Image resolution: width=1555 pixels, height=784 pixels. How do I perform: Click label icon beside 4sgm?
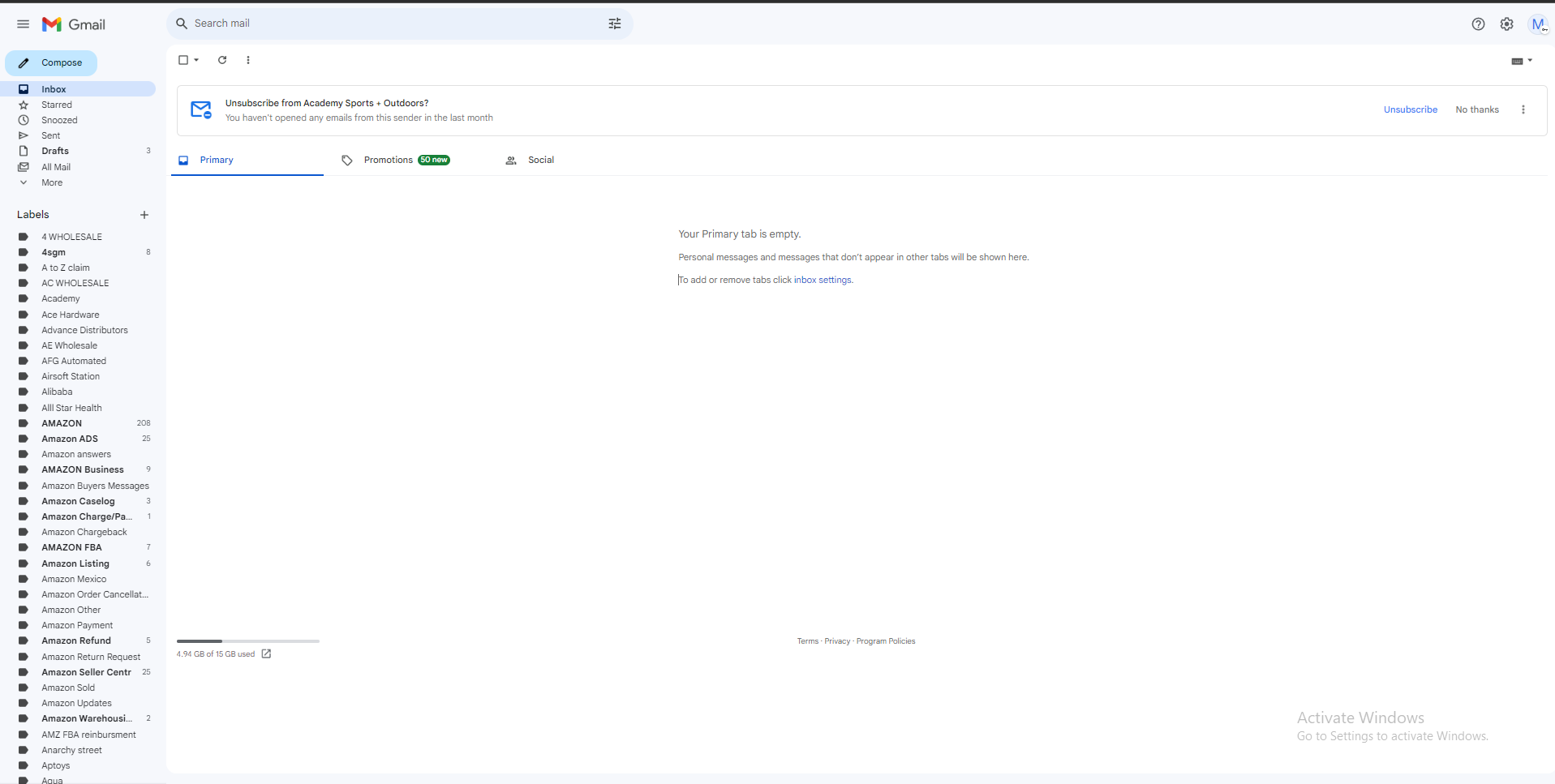click(24, 252)
